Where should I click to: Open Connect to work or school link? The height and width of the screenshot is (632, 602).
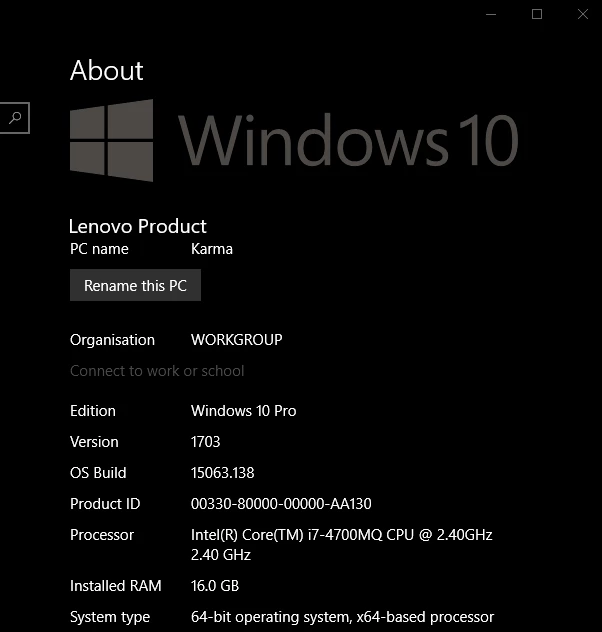pyautogui.click(x=157, y=371)
